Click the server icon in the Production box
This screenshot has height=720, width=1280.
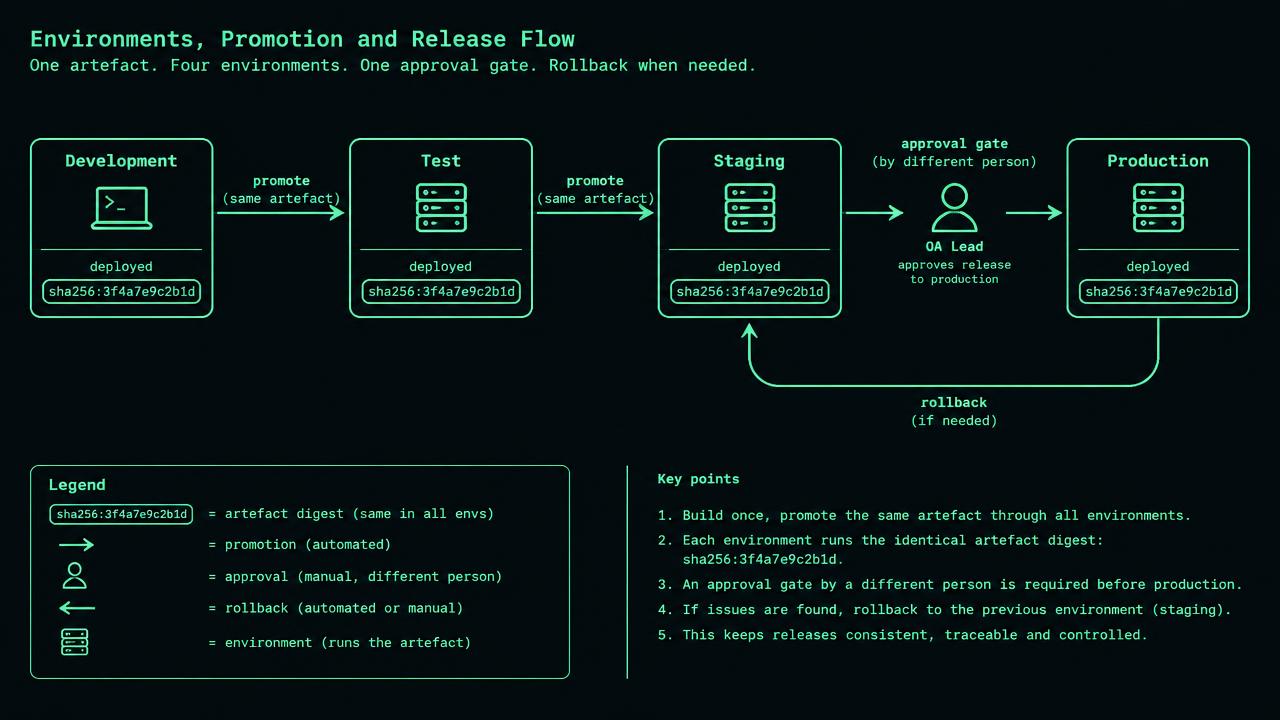tap(1158, 208)
